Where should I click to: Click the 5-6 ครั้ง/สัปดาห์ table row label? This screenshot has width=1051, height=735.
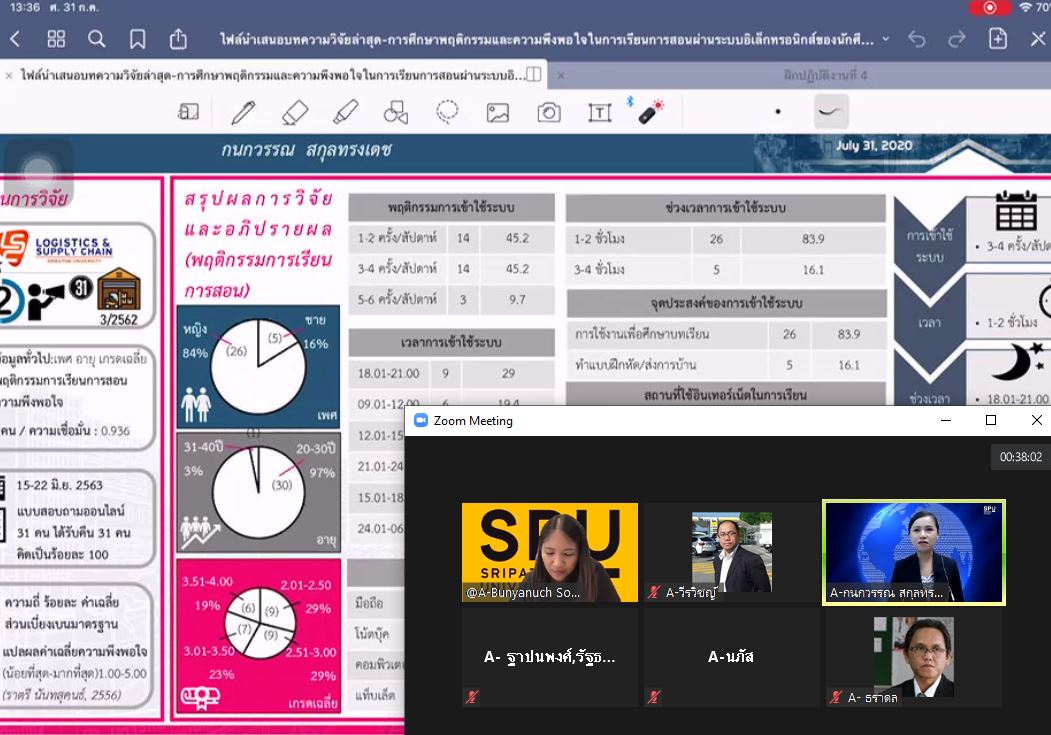pyautogui.click(x=397, y=299)
